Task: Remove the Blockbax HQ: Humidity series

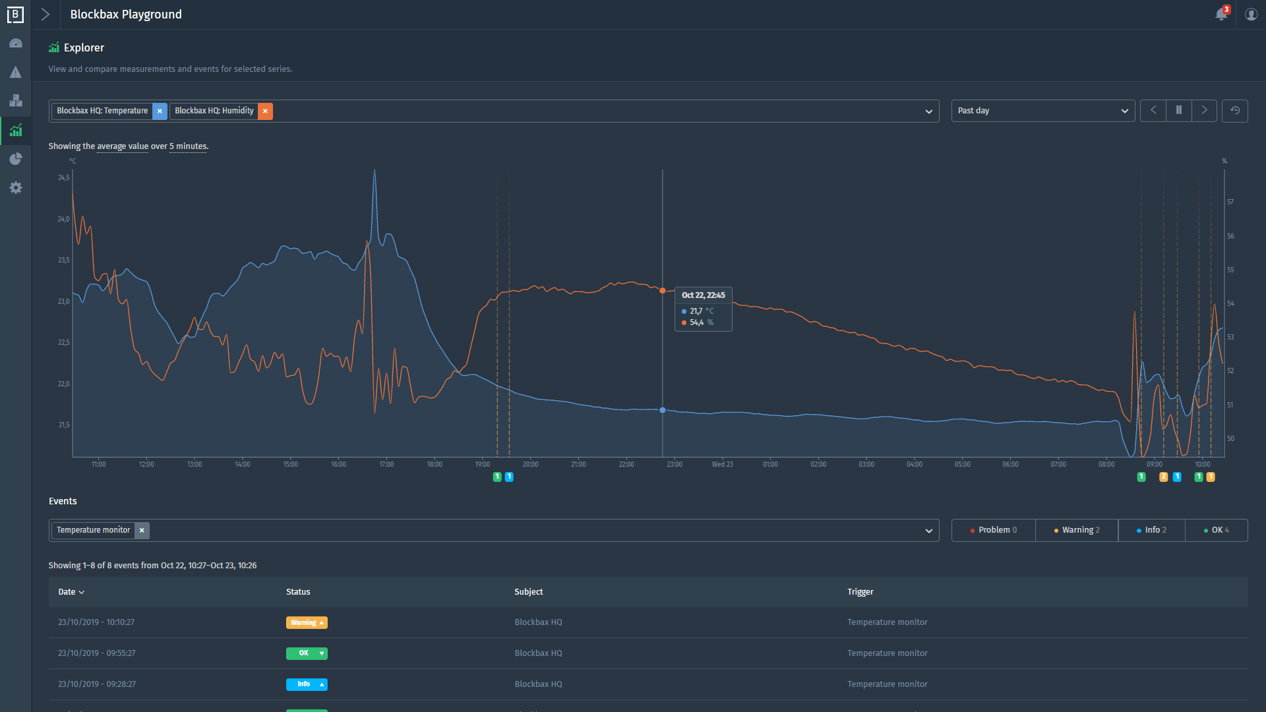Action: tap(265, 111)
